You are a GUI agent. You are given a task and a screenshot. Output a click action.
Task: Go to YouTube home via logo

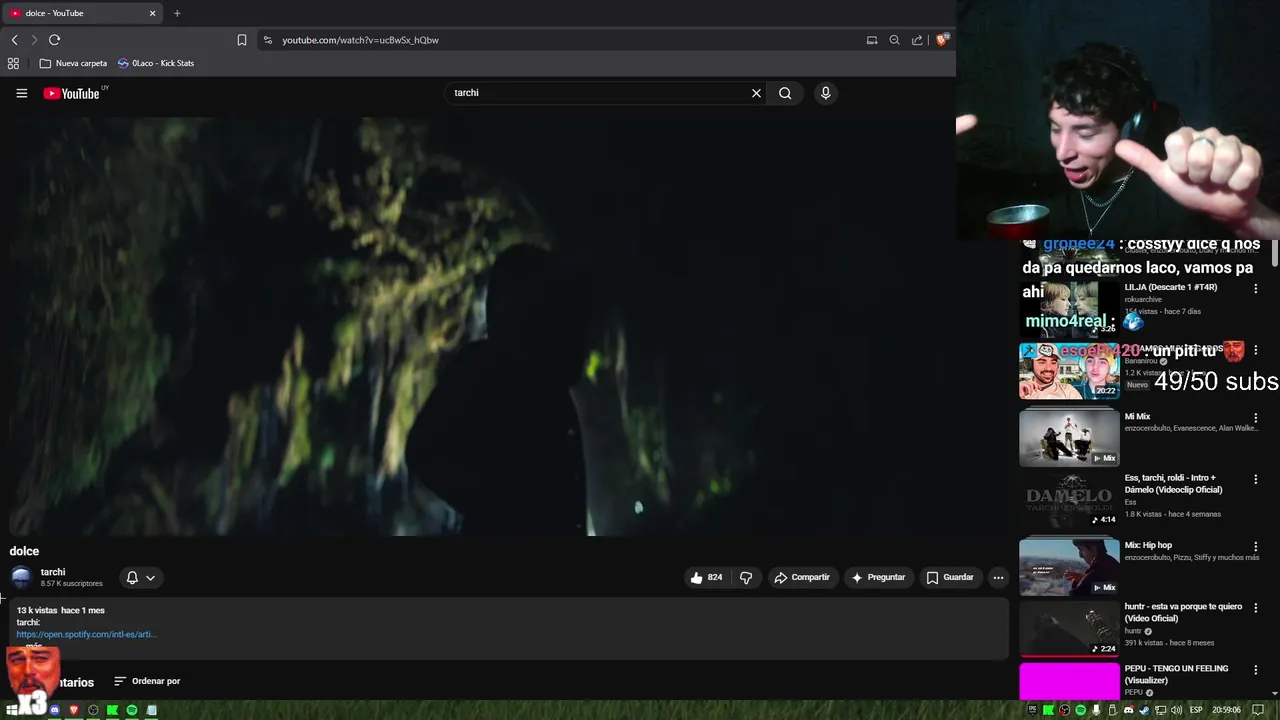coord(71,93)
